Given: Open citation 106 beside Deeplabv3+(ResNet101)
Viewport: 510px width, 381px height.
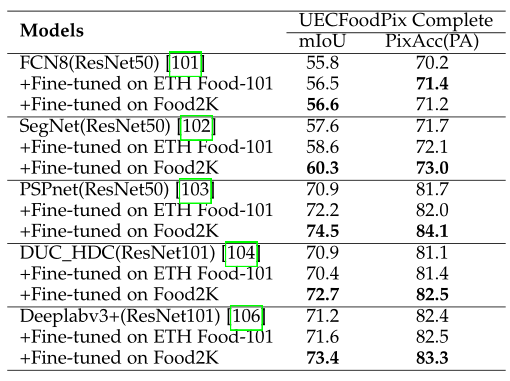Looking at the screenshot, I should click(246, 318).
